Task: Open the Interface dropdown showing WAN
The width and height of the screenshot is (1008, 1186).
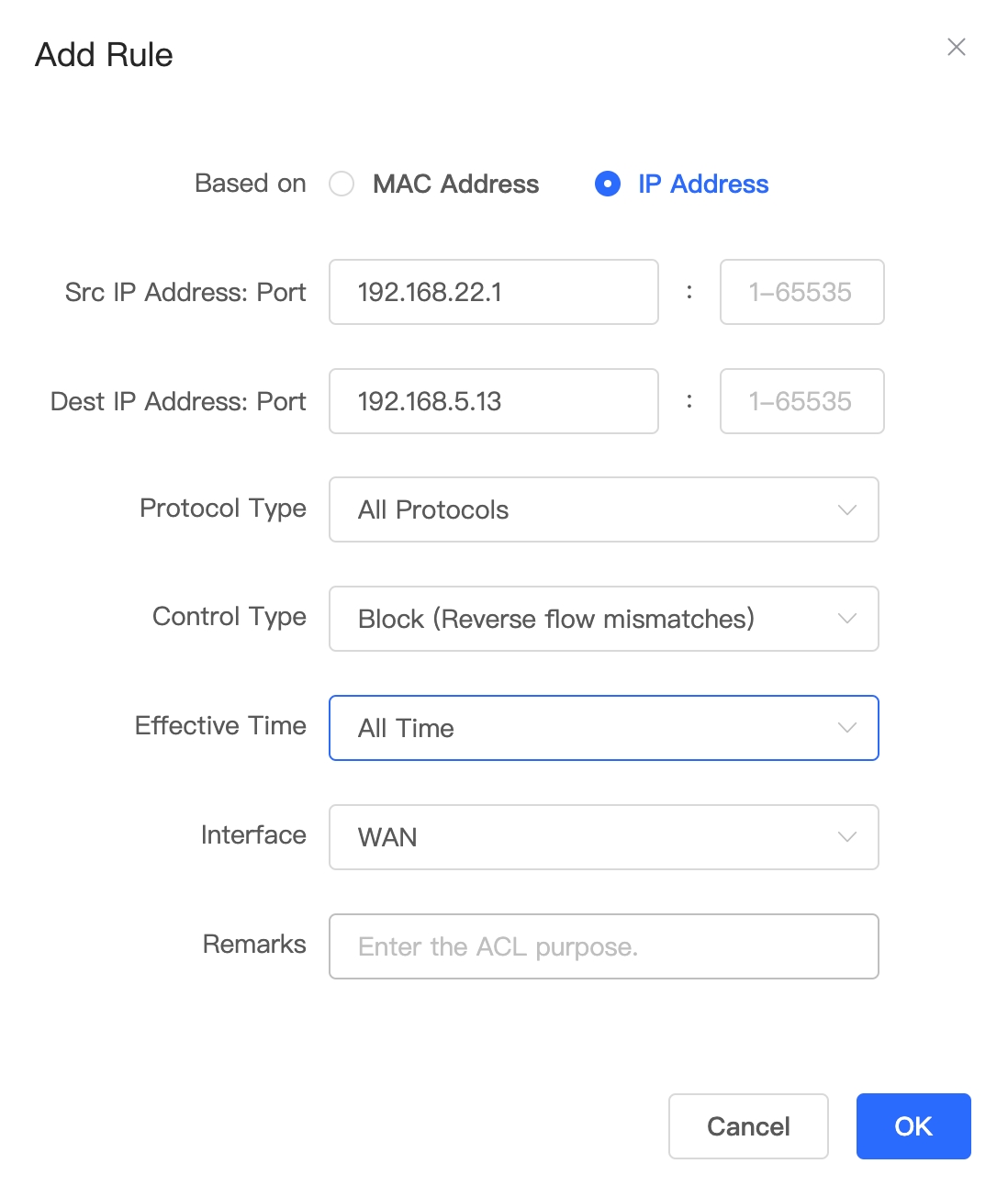Action: coord(604,837)
